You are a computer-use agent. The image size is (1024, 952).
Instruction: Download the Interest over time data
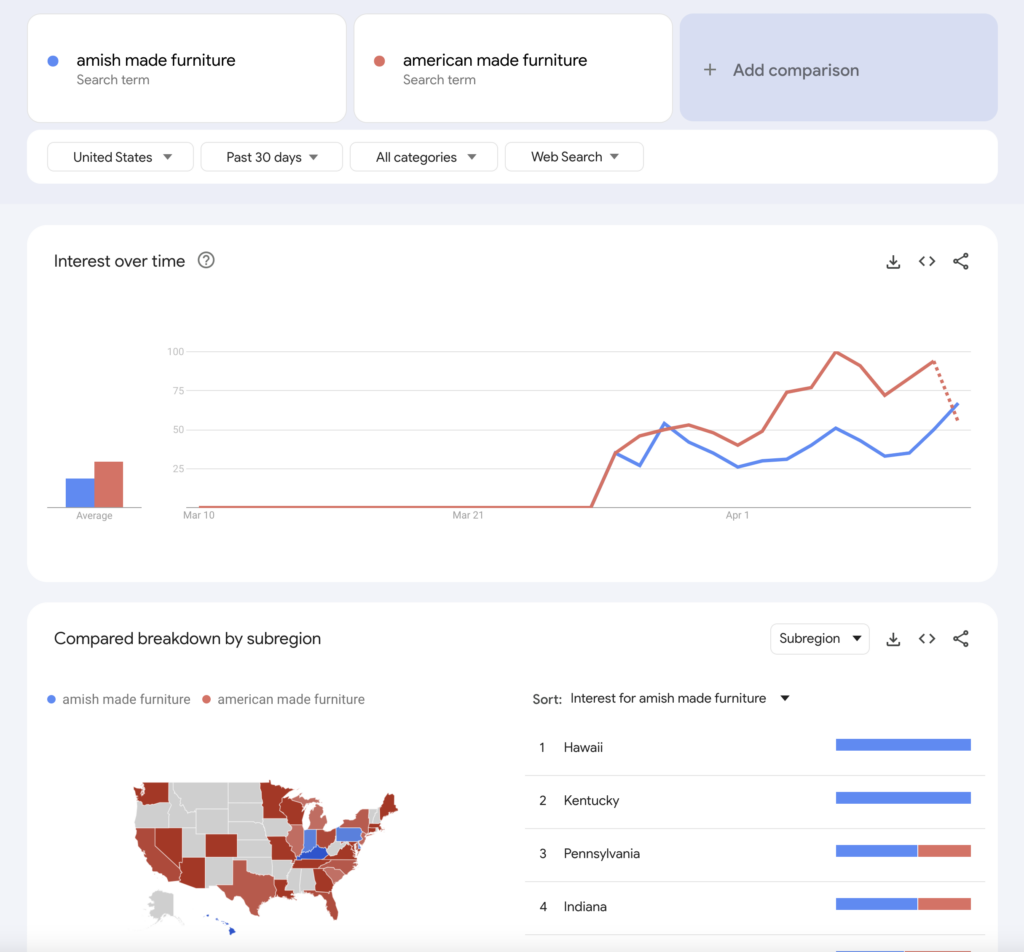click(x=893, y=261)
